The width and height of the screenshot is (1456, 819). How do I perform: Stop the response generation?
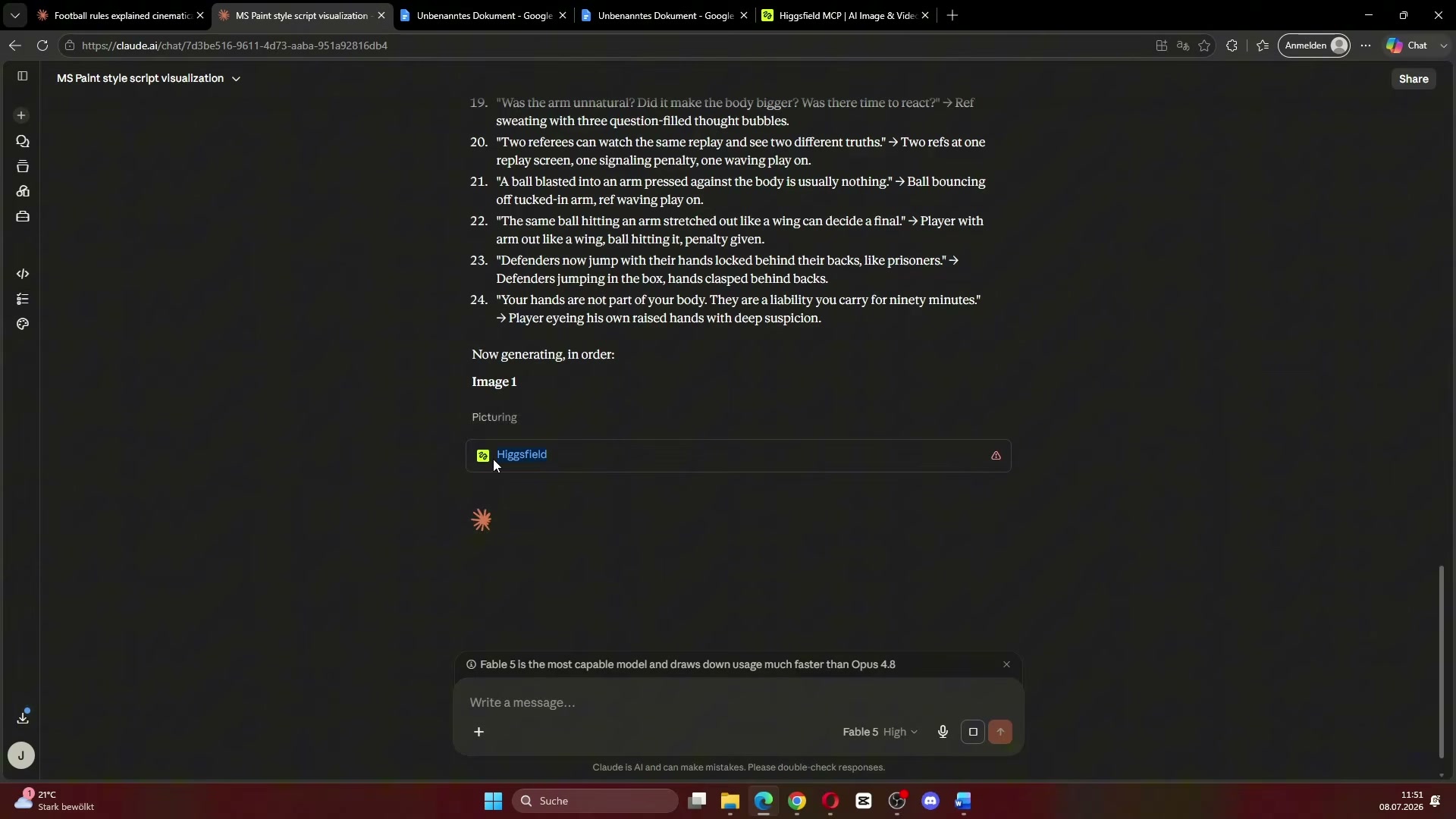973,732
